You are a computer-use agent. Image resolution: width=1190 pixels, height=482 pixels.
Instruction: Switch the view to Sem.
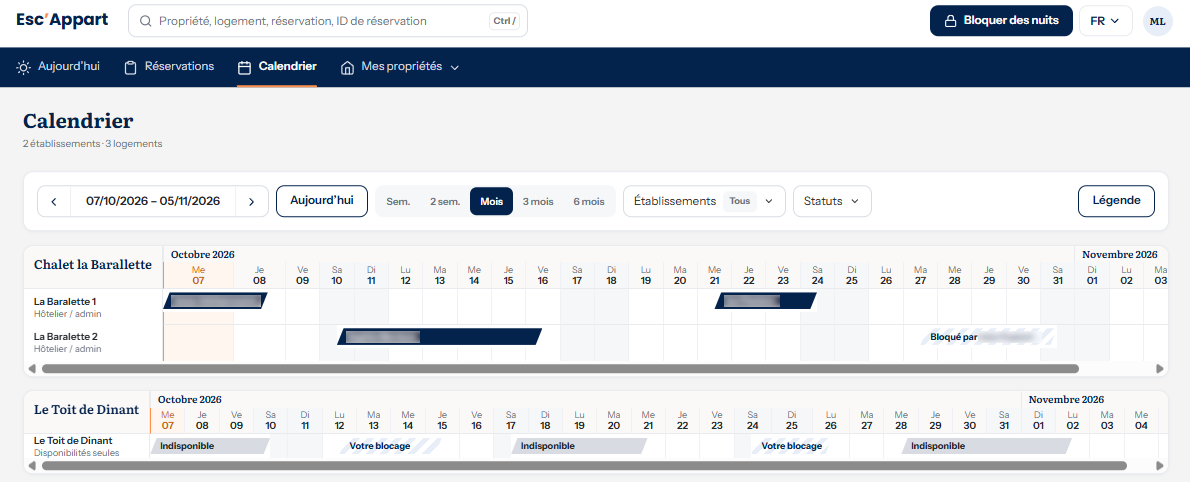(398, 201)
